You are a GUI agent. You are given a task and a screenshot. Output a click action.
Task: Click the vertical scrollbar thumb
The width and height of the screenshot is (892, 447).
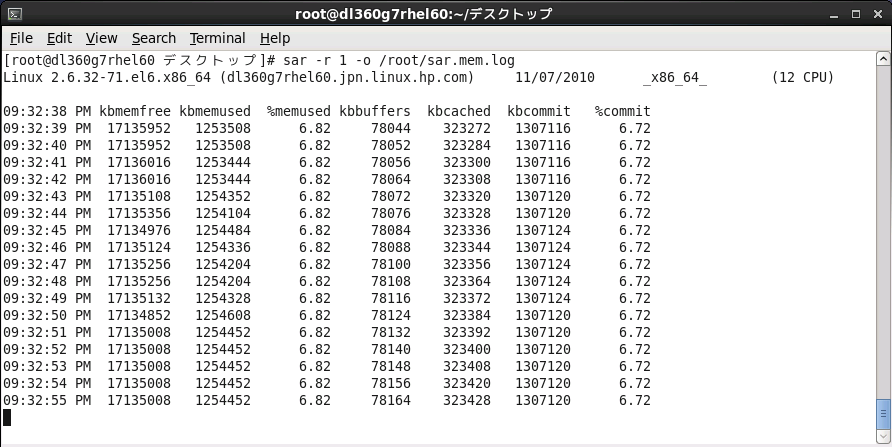click(x=883, y=413)
